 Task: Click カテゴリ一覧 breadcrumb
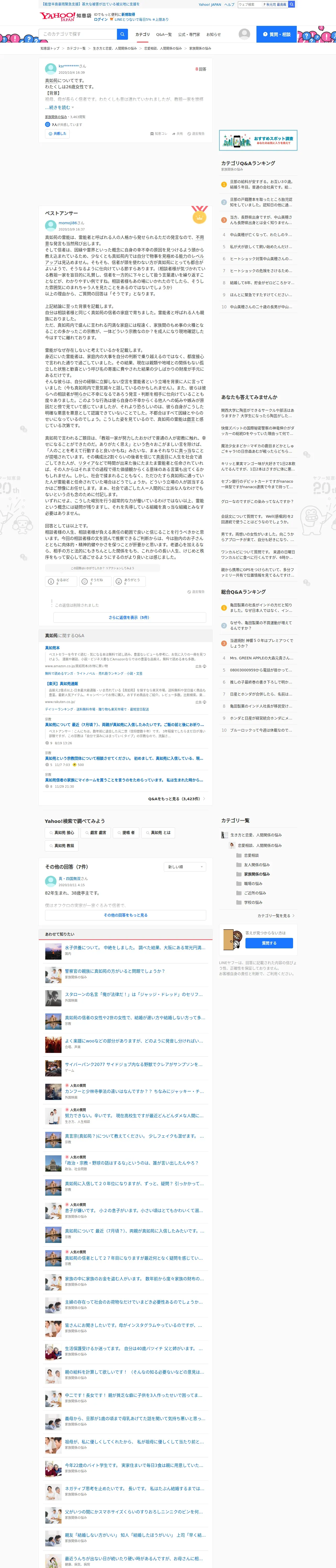point(76,48)
